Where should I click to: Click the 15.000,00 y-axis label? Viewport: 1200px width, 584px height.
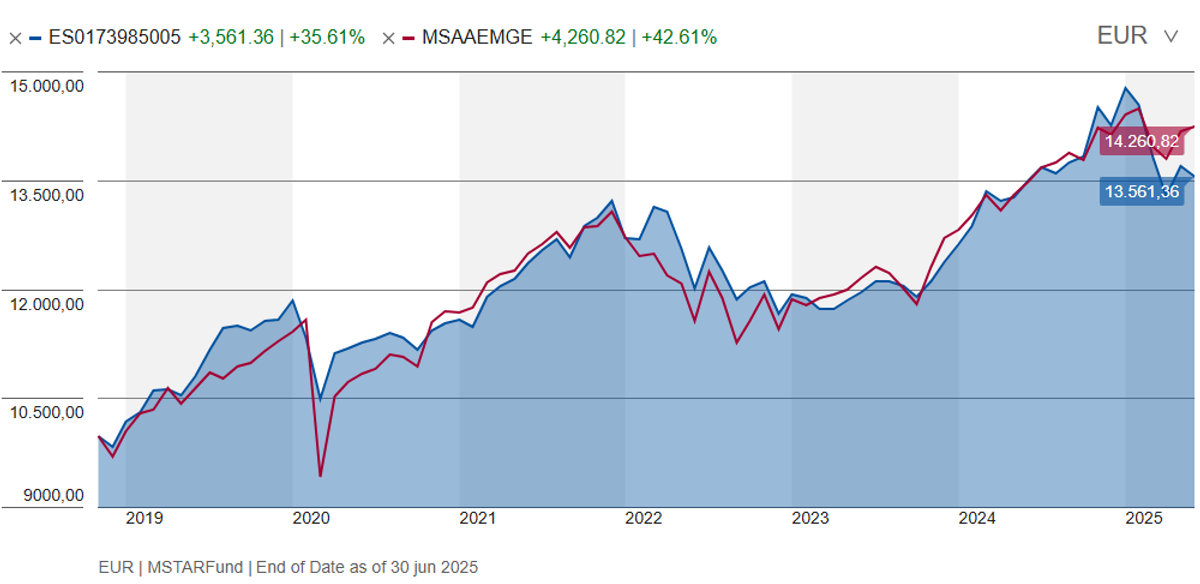tap(47, 86)
